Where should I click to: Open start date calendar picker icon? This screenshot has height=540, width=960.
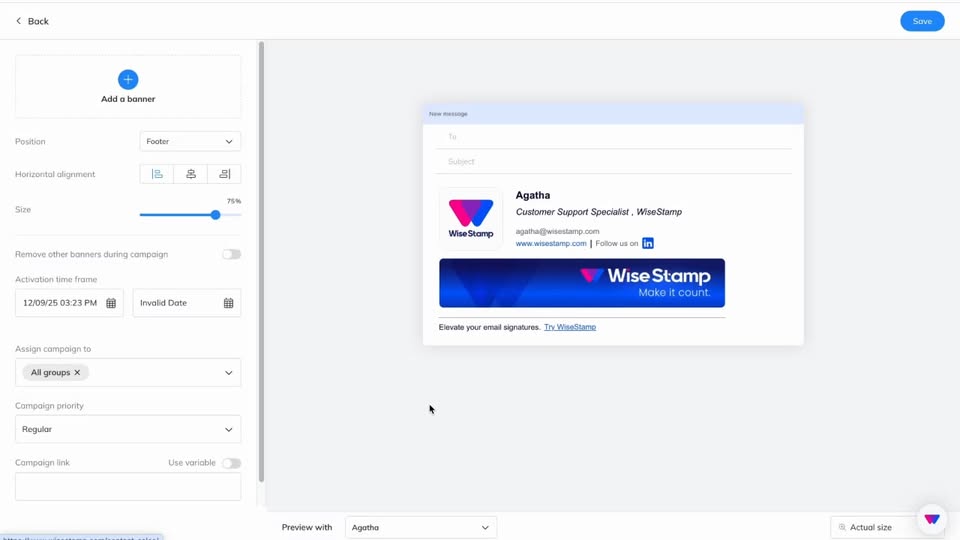(111, 303)
